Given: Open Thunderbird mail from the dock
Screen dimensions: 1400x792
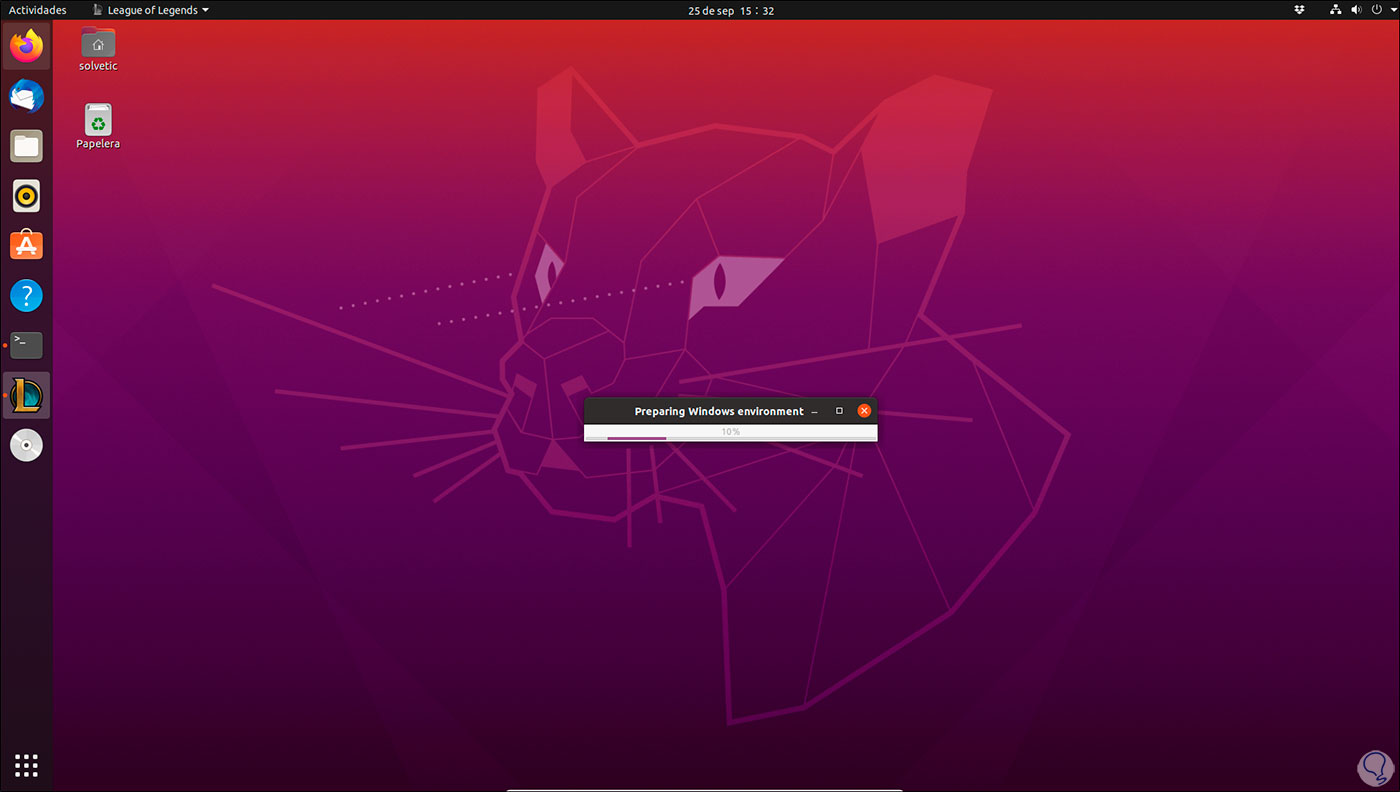Looking at the screenshot, I should [27, 96].
